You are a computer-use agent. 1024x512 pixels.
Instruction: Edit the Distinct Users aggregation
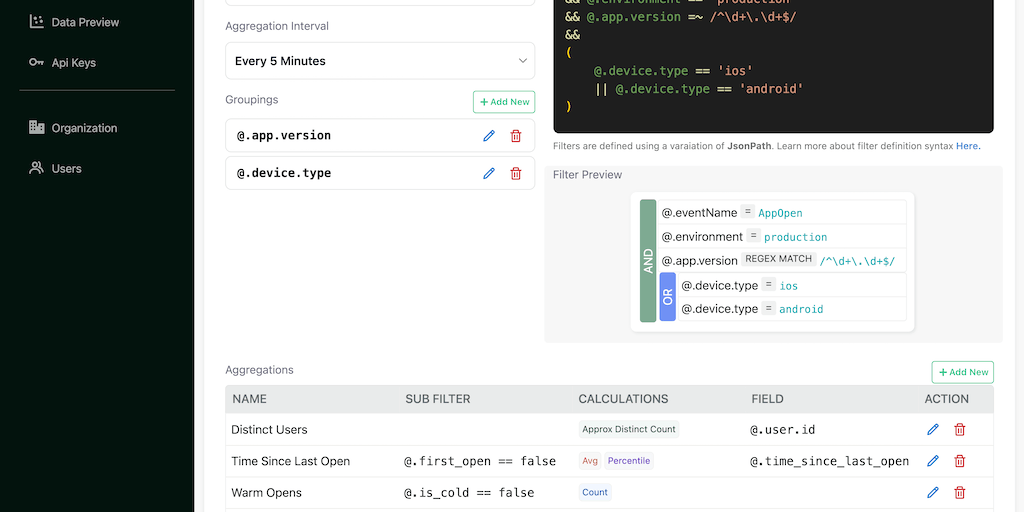[x=933, y=429]
